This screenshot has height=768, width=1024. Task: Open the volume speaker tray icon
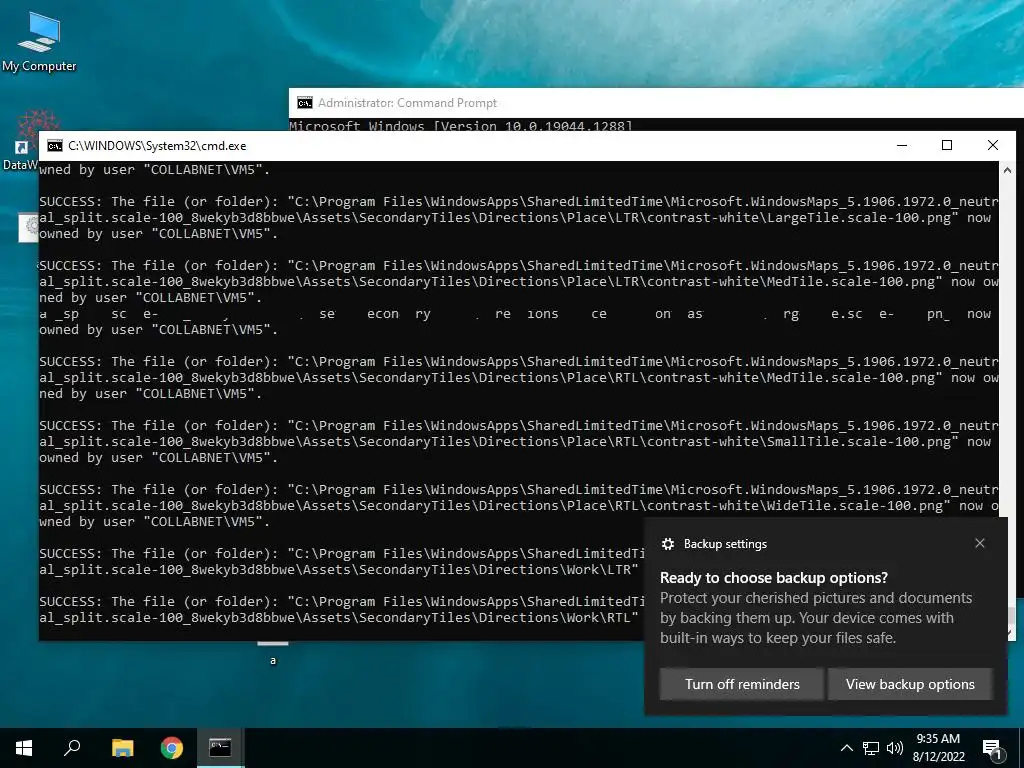pyautogui.click(x=895, y=748)
